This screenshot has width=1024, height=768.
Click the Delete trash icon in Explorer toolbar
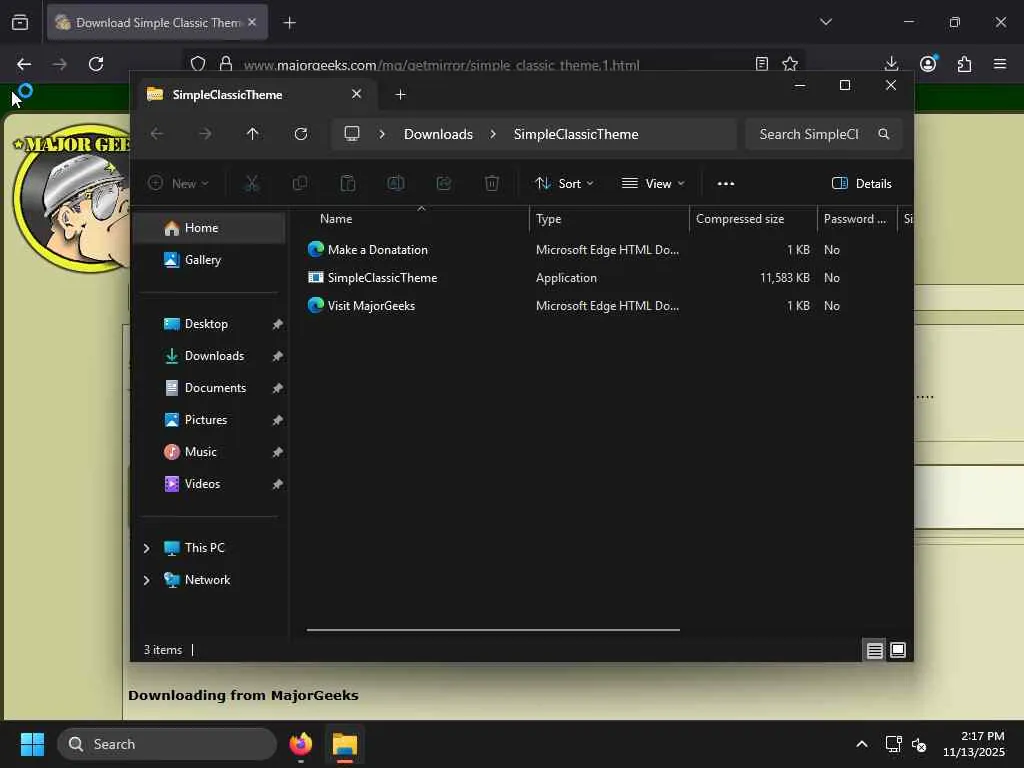492,184
